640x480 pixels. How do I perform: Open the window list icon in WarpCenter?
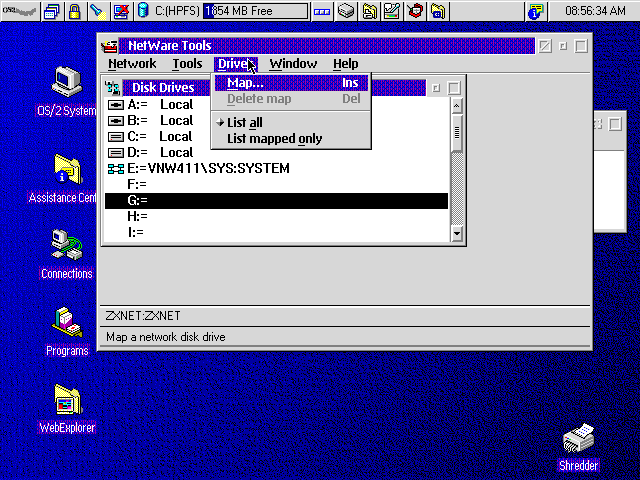click(x=52, y=11)
